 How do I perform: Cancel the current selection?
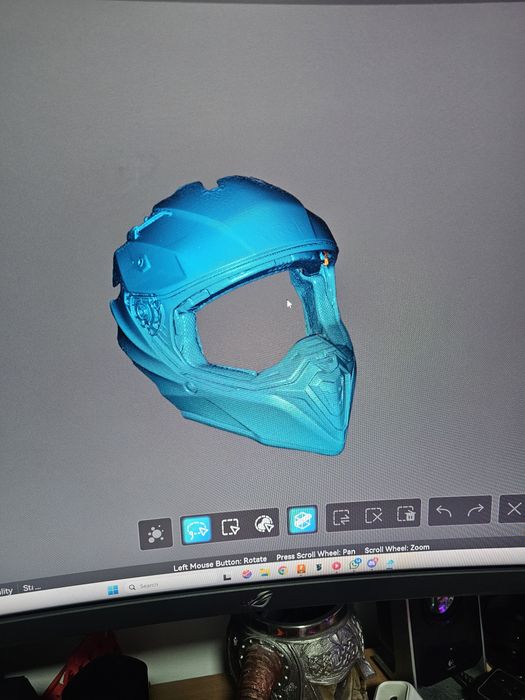(373, 515)
